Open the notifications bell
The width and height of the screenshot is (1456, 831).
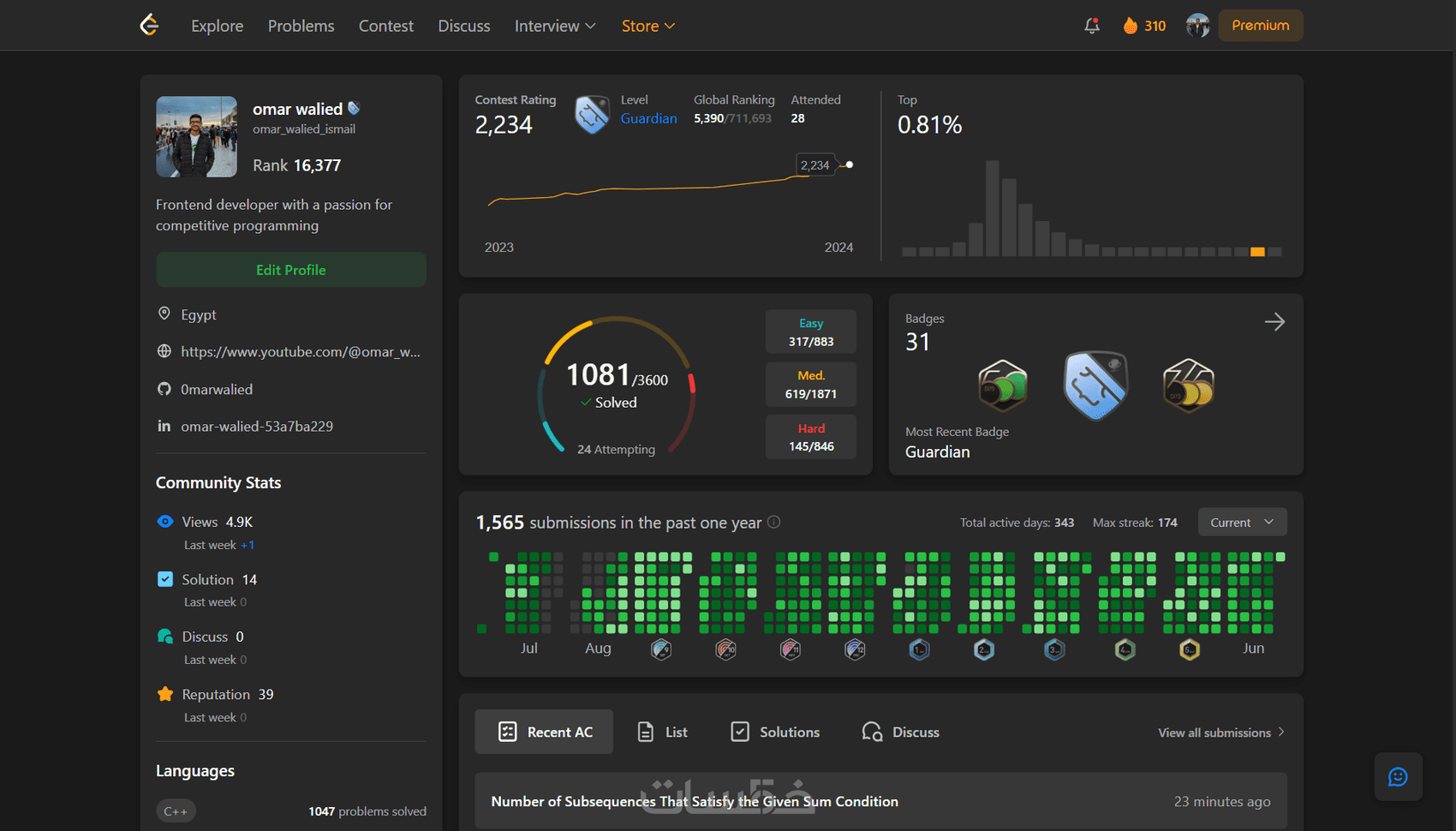click(x=1092, y=26)
